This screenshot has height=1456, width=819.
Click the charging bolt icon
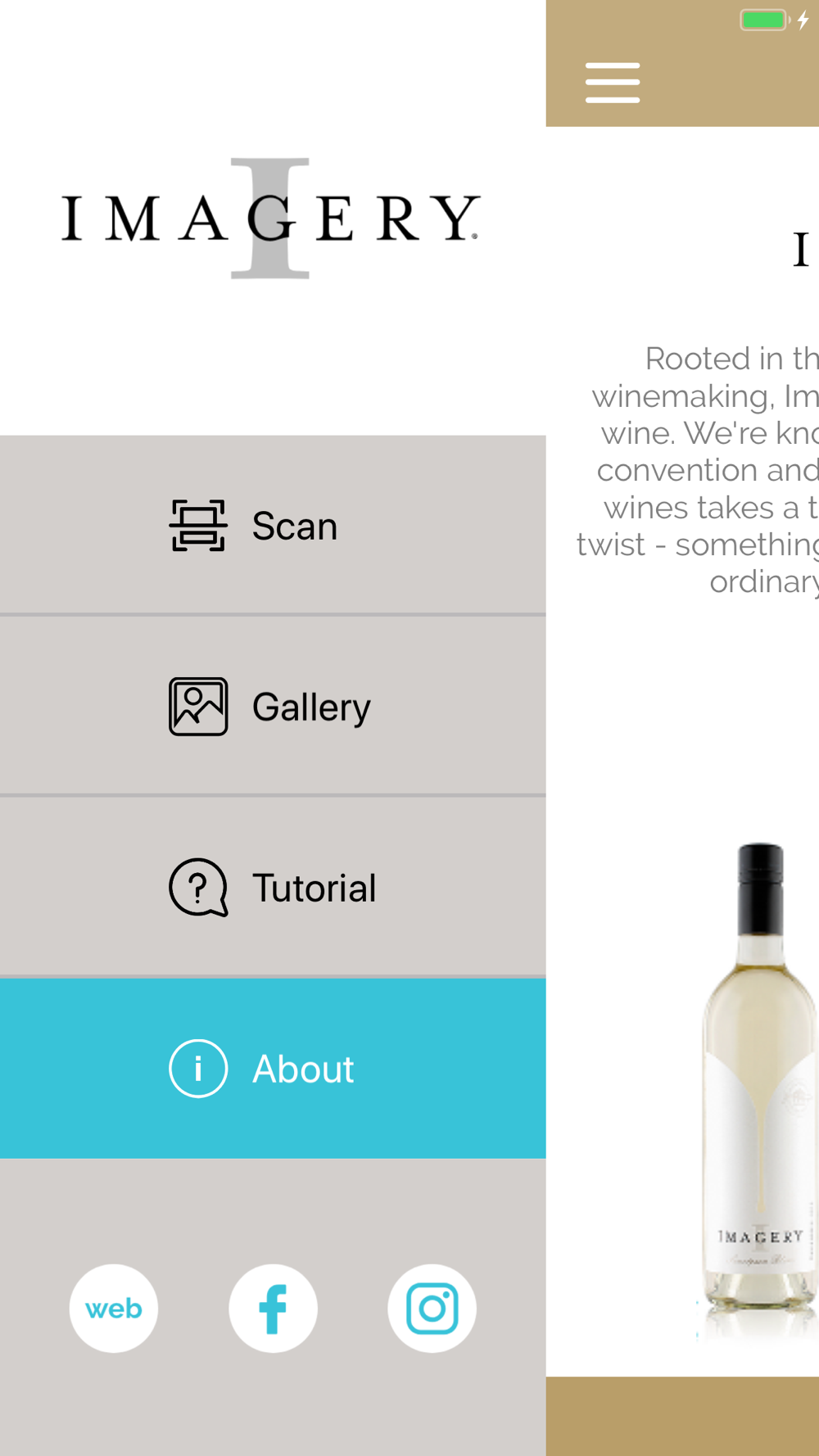pos(803,20)
